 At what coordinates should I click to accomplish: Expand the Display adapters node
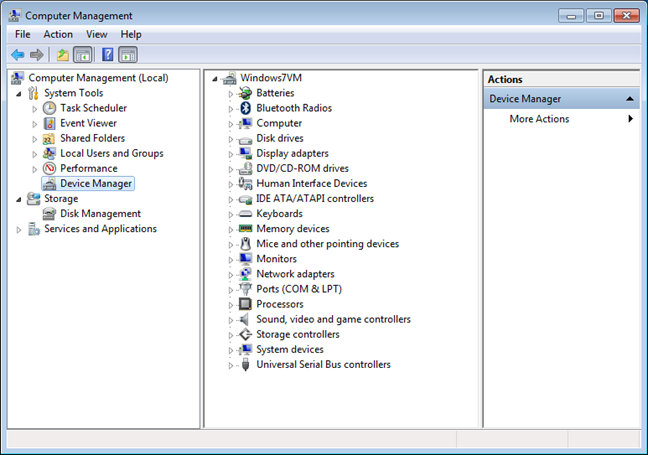[231, 154]
